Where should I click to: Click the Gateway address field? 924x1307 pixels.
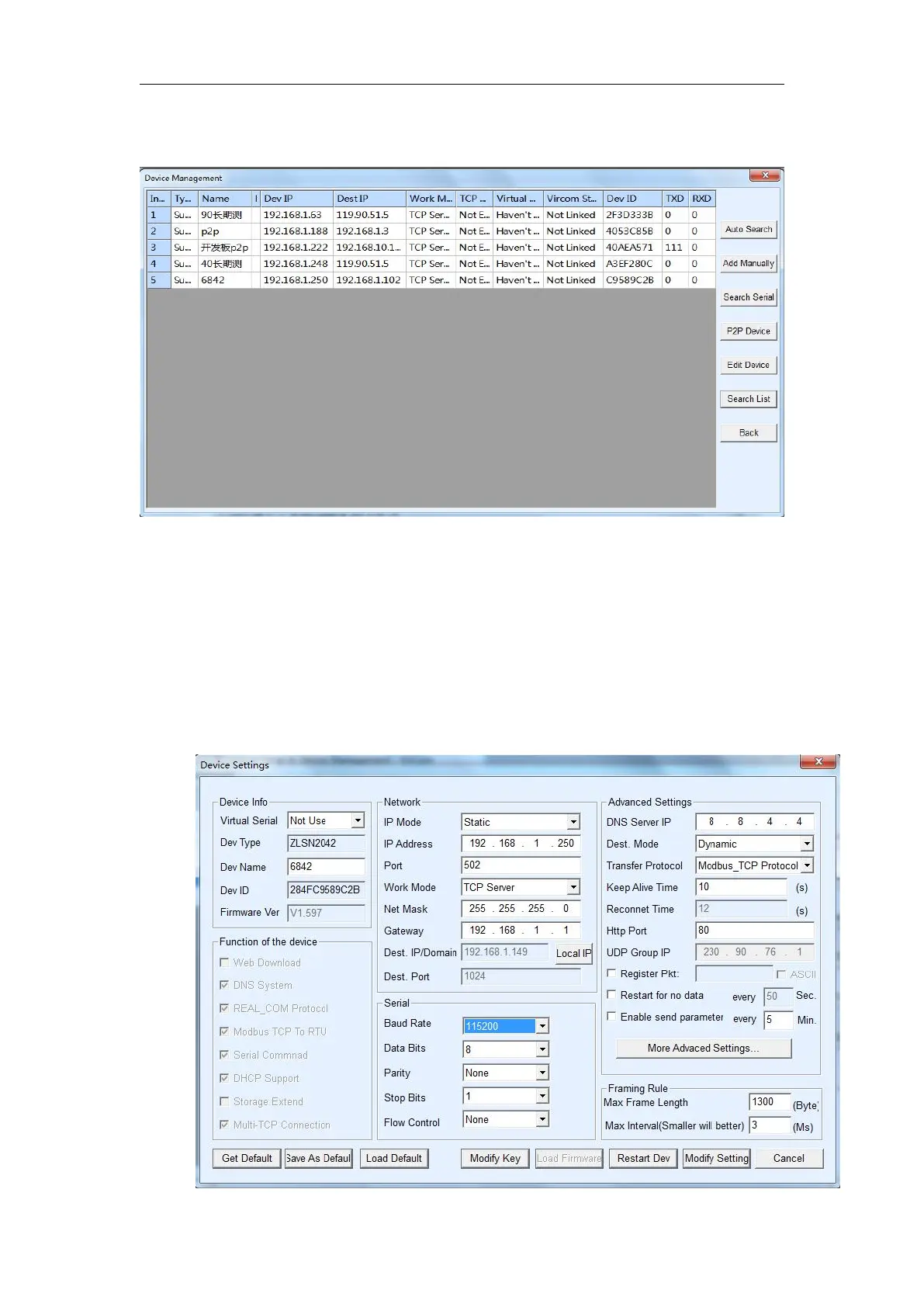[521, 931]
